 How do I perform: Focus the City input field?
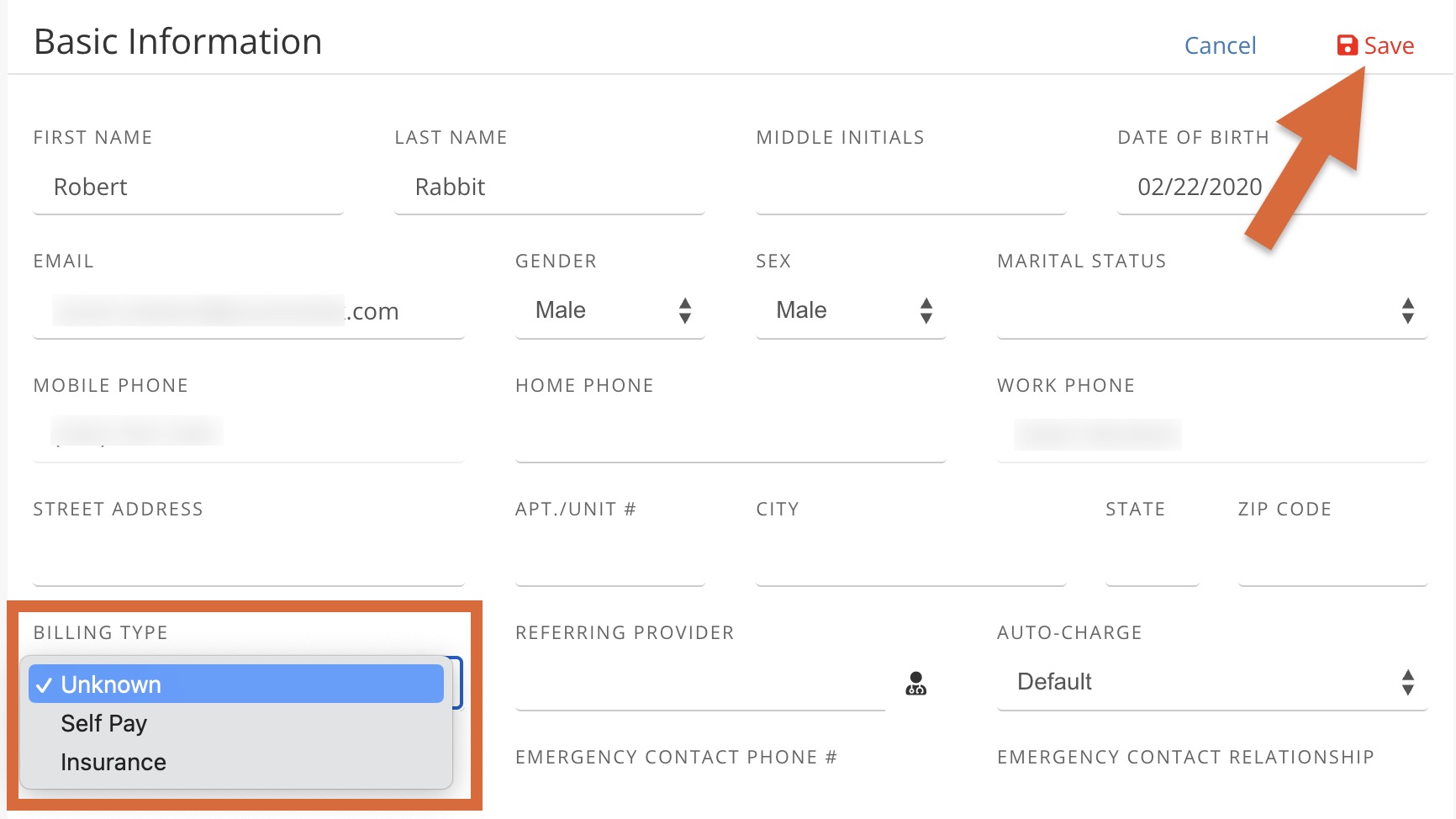[910, 559]
